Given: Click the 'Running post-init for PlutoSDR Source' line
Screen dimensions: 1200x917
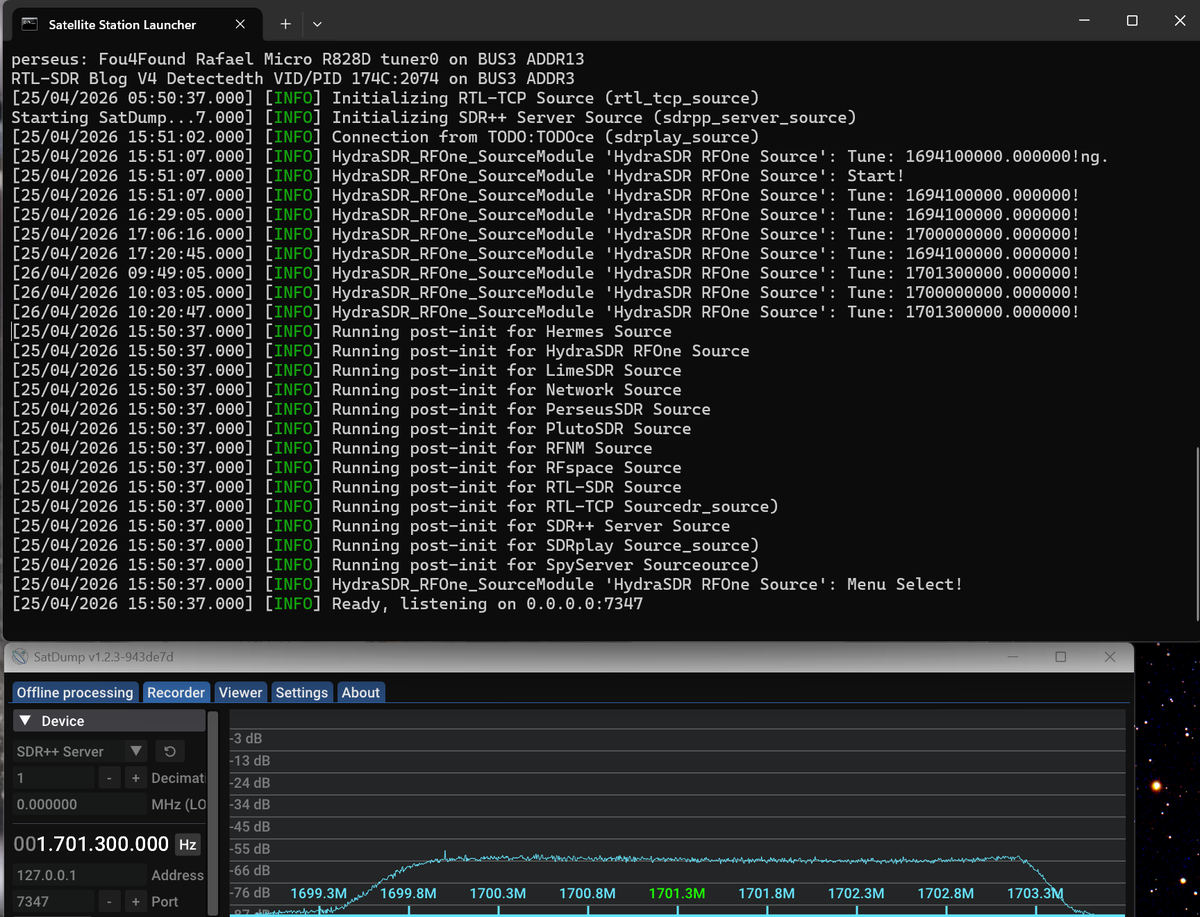Looking at the screenshot, I should point(351,429).
